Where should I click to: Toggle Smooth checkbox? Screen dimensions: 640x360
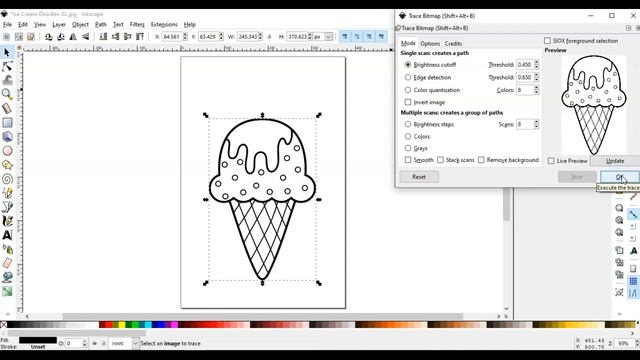point(408,160)
